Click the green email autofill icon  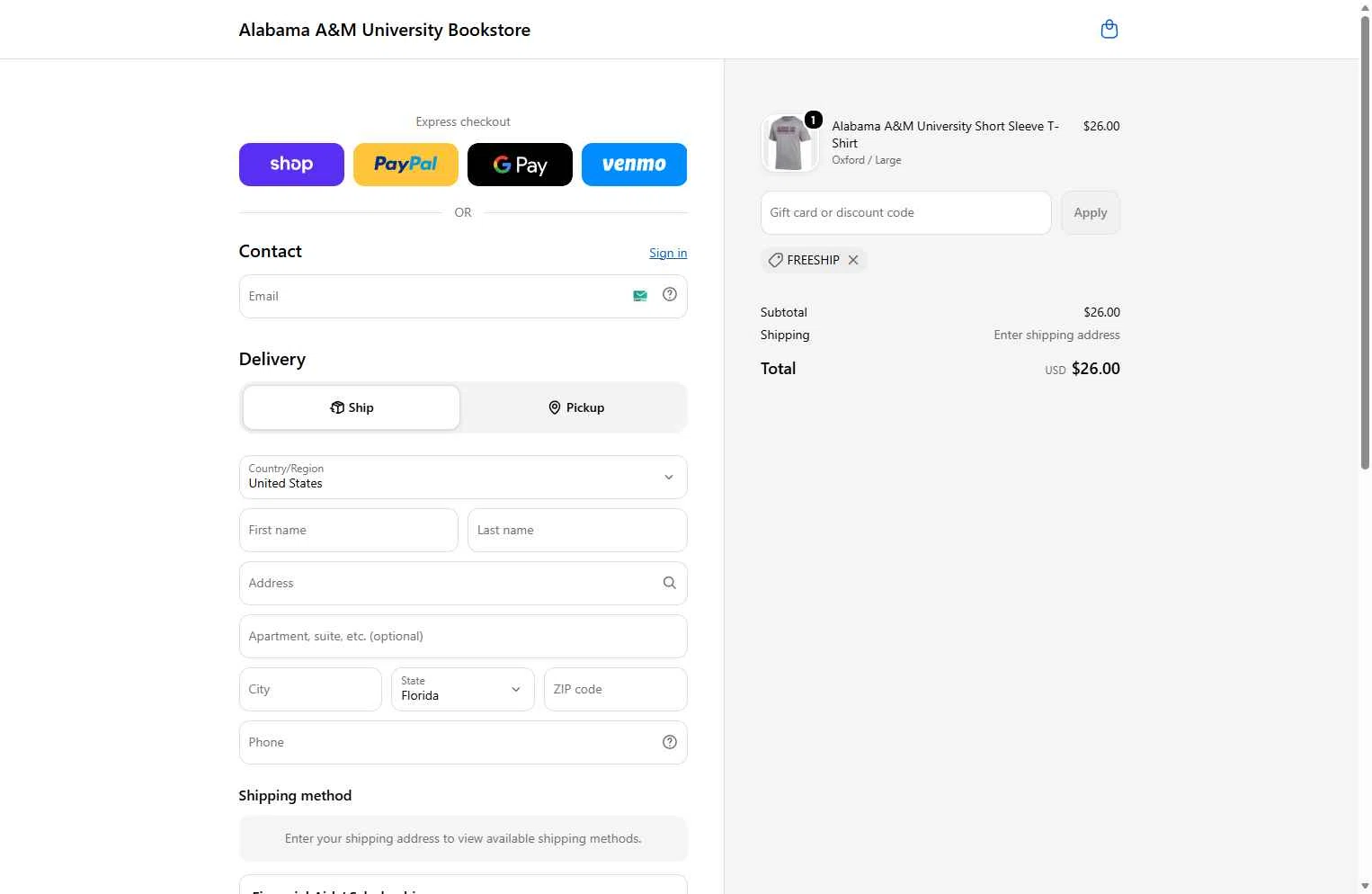point(640,296)
